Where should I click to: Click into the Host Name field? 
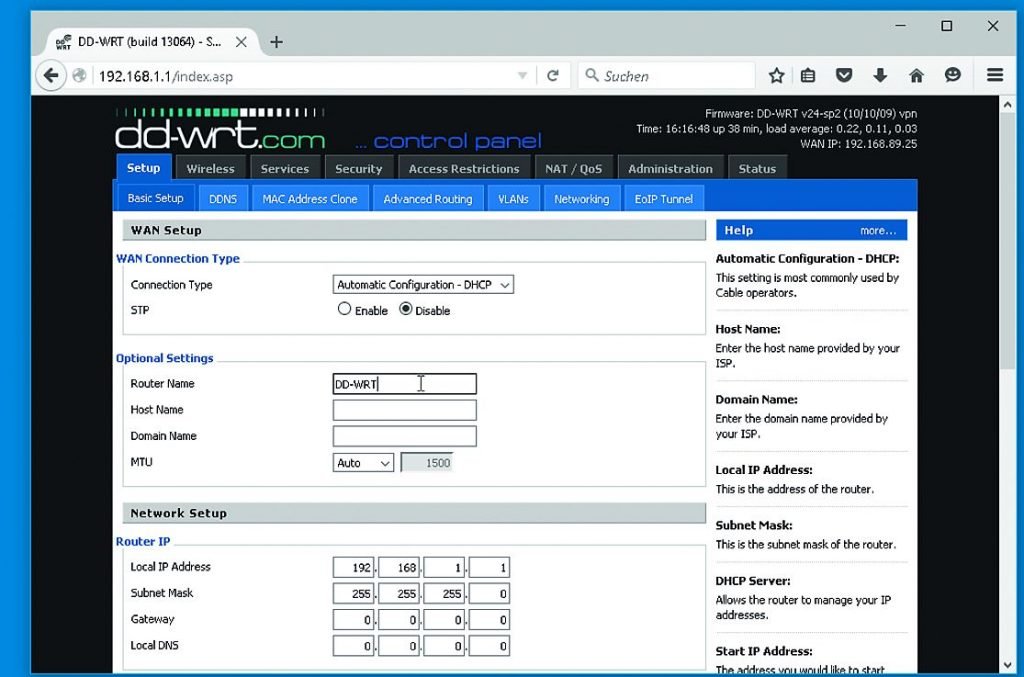tap(404, 410)
